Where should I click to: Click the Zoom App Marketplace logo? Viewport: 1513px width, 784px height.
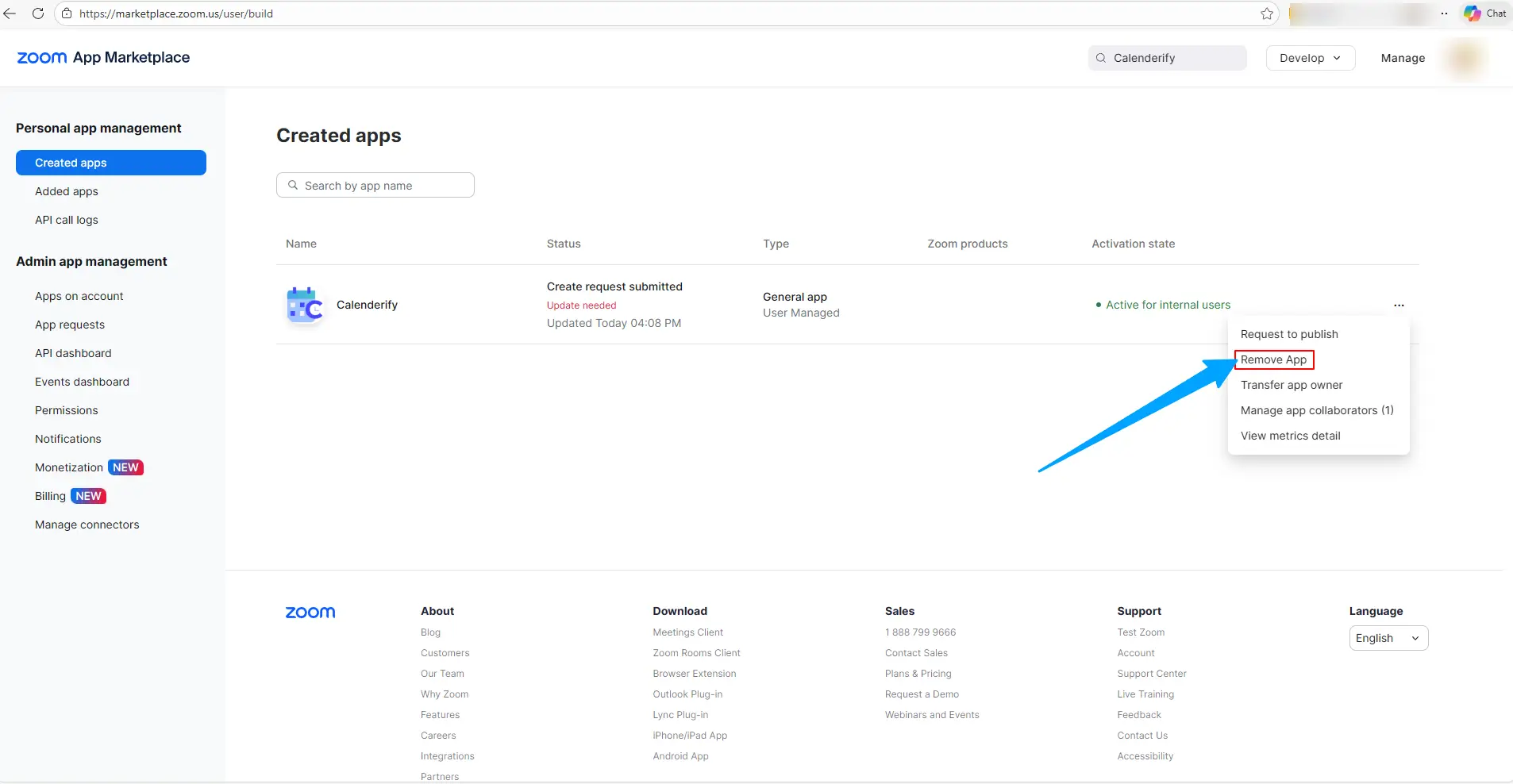[x=103, y=58]
